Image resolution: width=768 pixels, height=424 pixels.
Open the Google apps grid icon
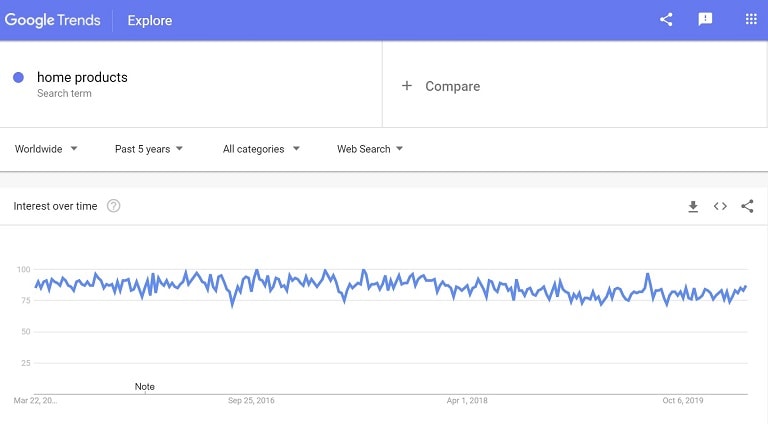point(751,20)
